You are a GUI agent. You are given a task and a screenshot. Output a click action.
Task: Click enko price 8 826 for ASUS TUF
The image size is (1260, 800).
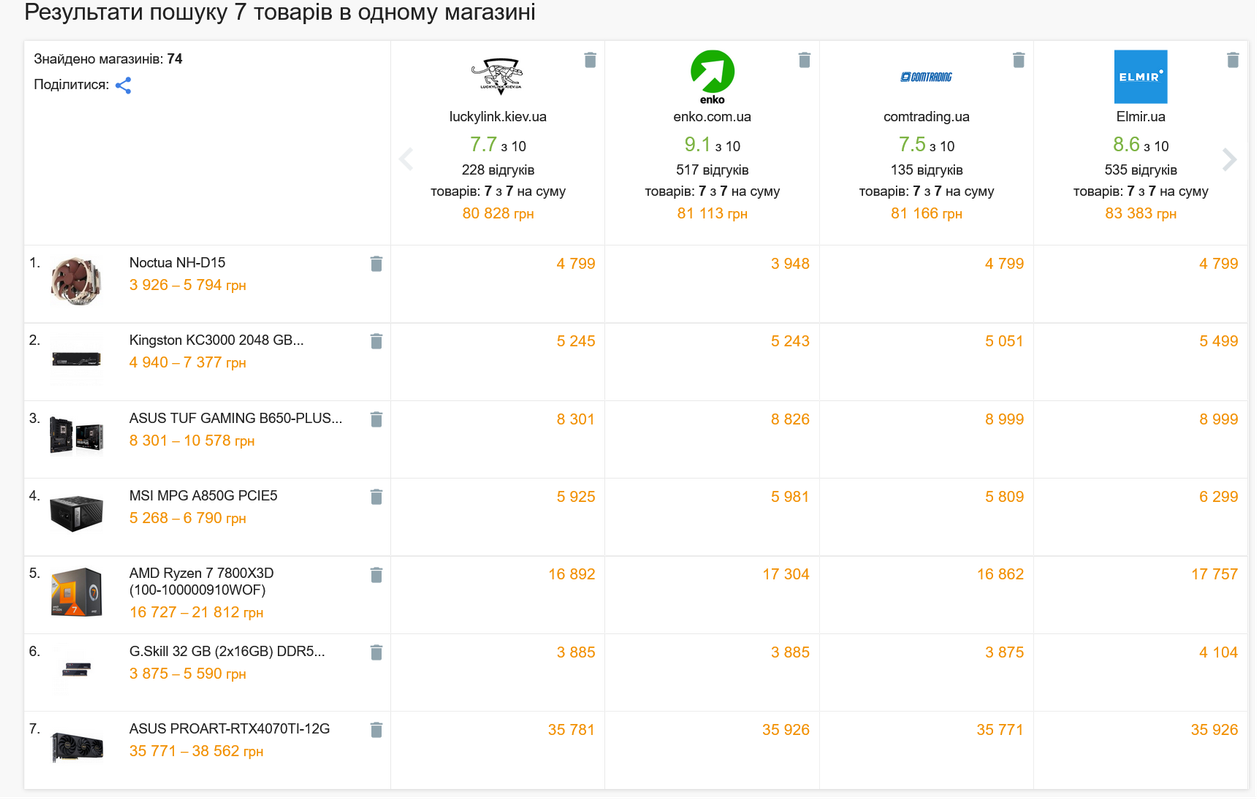790,419
